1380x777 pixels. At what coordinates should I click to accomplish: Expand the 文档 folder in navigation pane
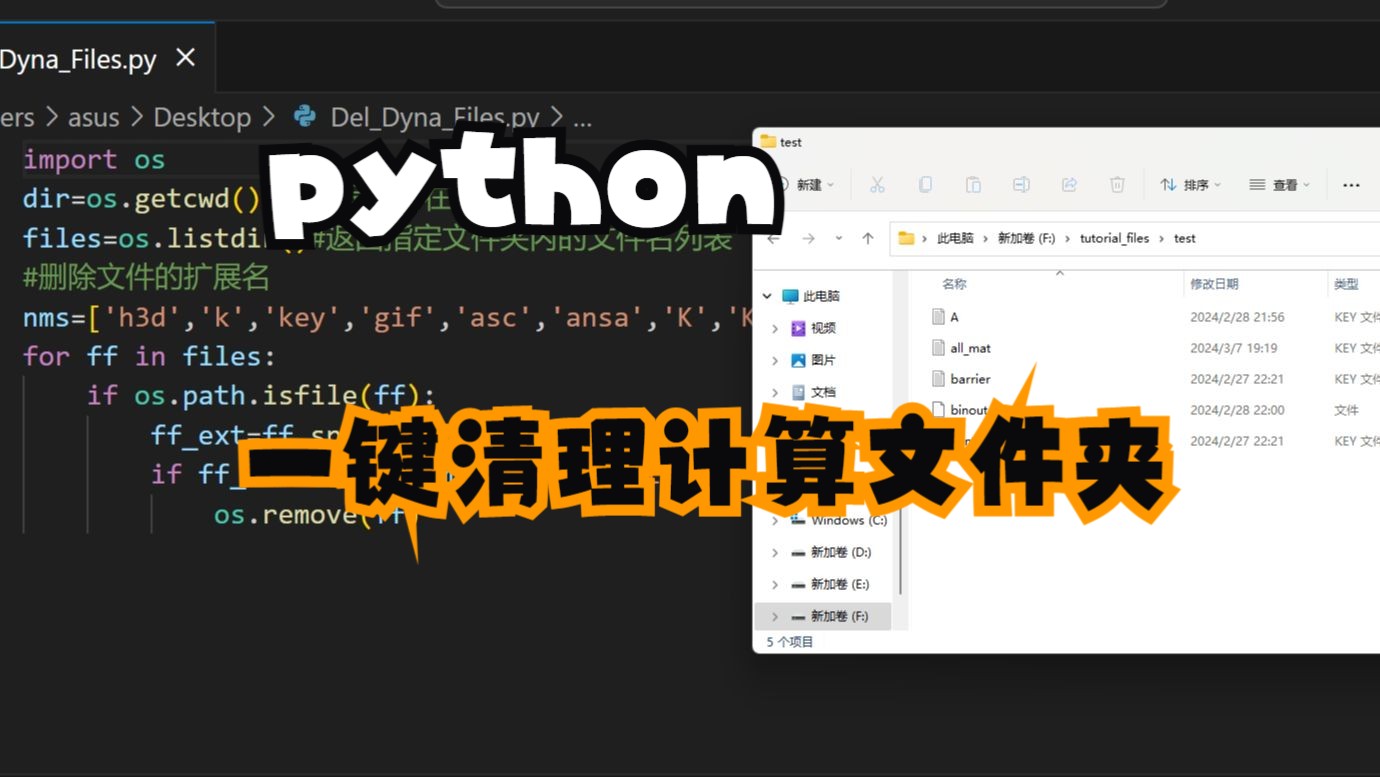[x=775, y=392]
